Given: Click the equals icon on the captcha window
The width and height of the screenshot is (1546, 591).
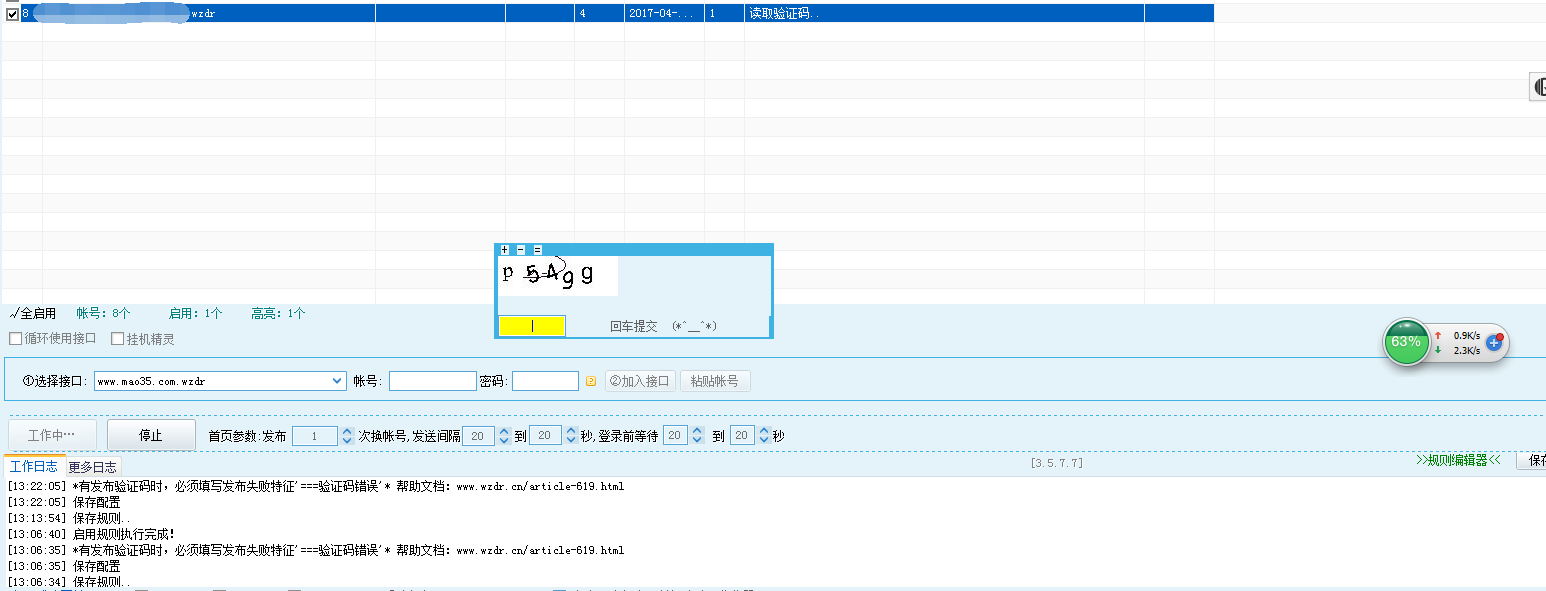Looking at the screenshot, I should (x=537, y=249).
